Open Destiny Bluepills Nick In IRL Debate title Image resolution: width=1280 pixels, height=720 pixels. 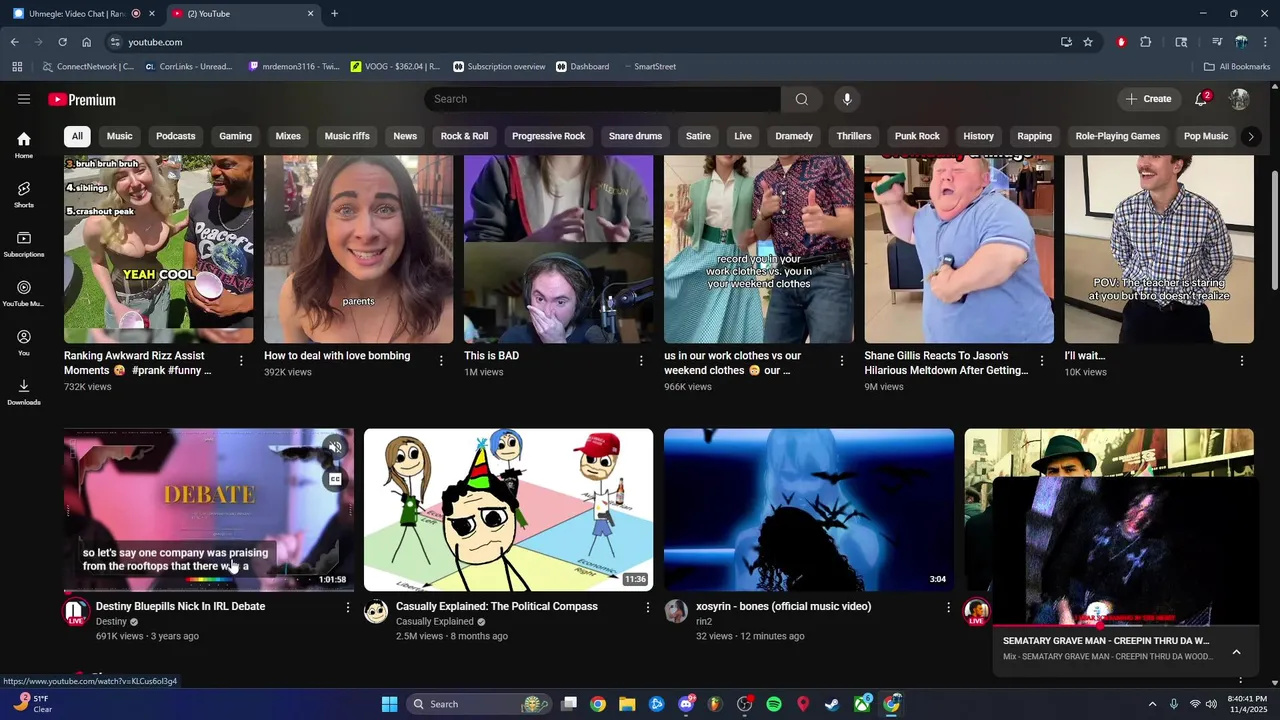click(x=180, y=606)
